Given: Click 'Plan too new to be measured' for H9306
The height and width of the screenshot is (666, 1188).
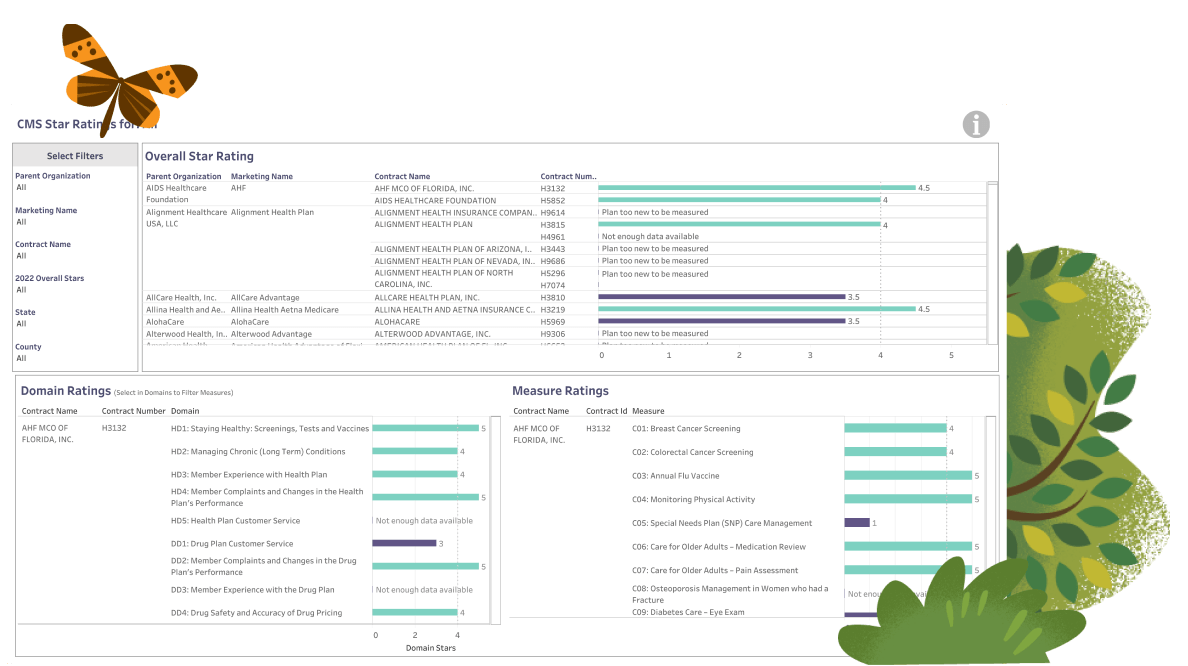Looking at the screenshot, I should [655, 333].
